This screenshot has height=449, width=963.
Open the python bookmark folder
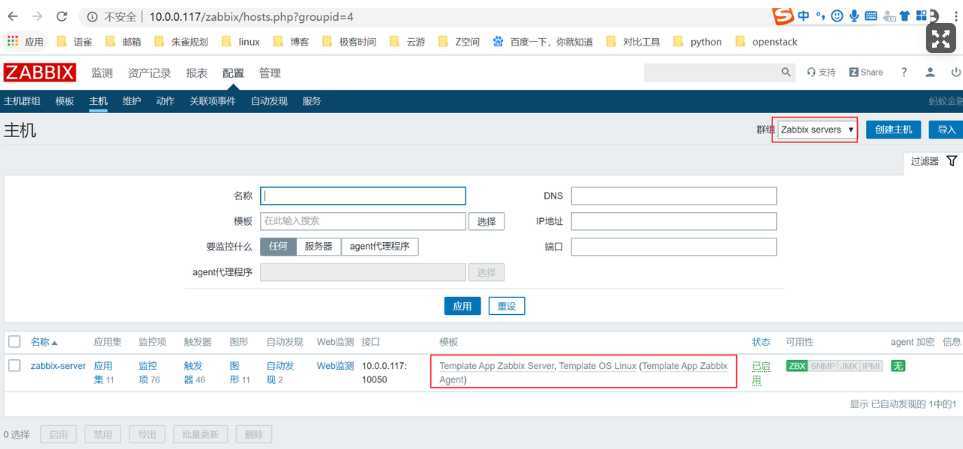[698, 42]
